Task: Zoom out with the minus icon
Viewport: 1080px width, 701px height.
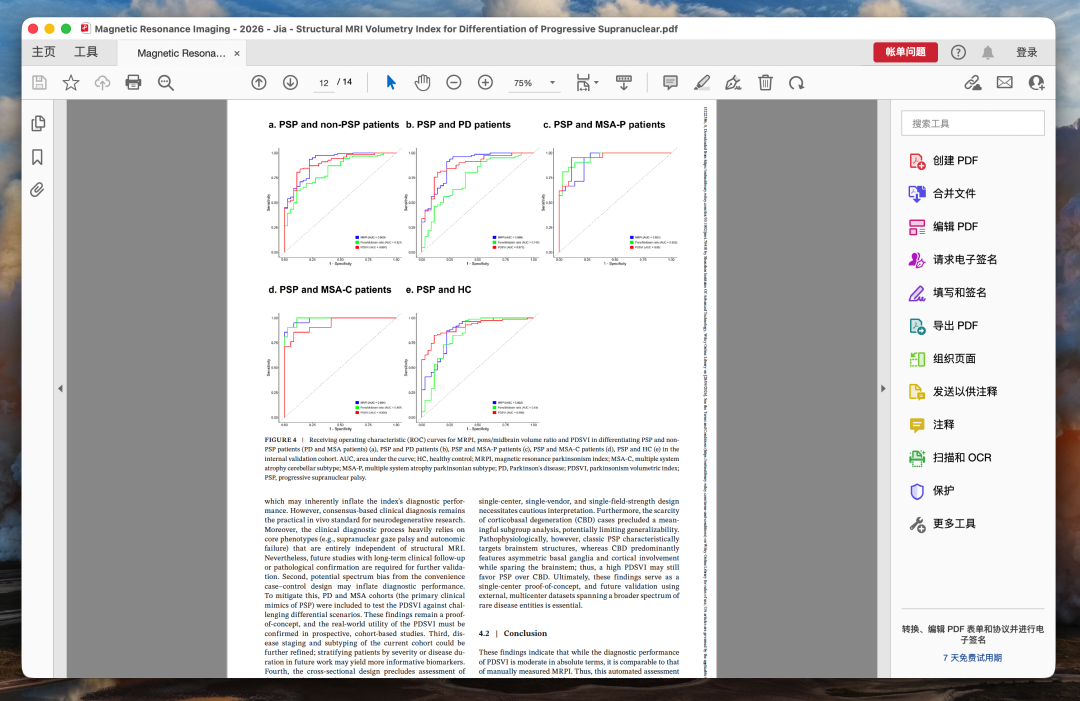Action: 454,83
